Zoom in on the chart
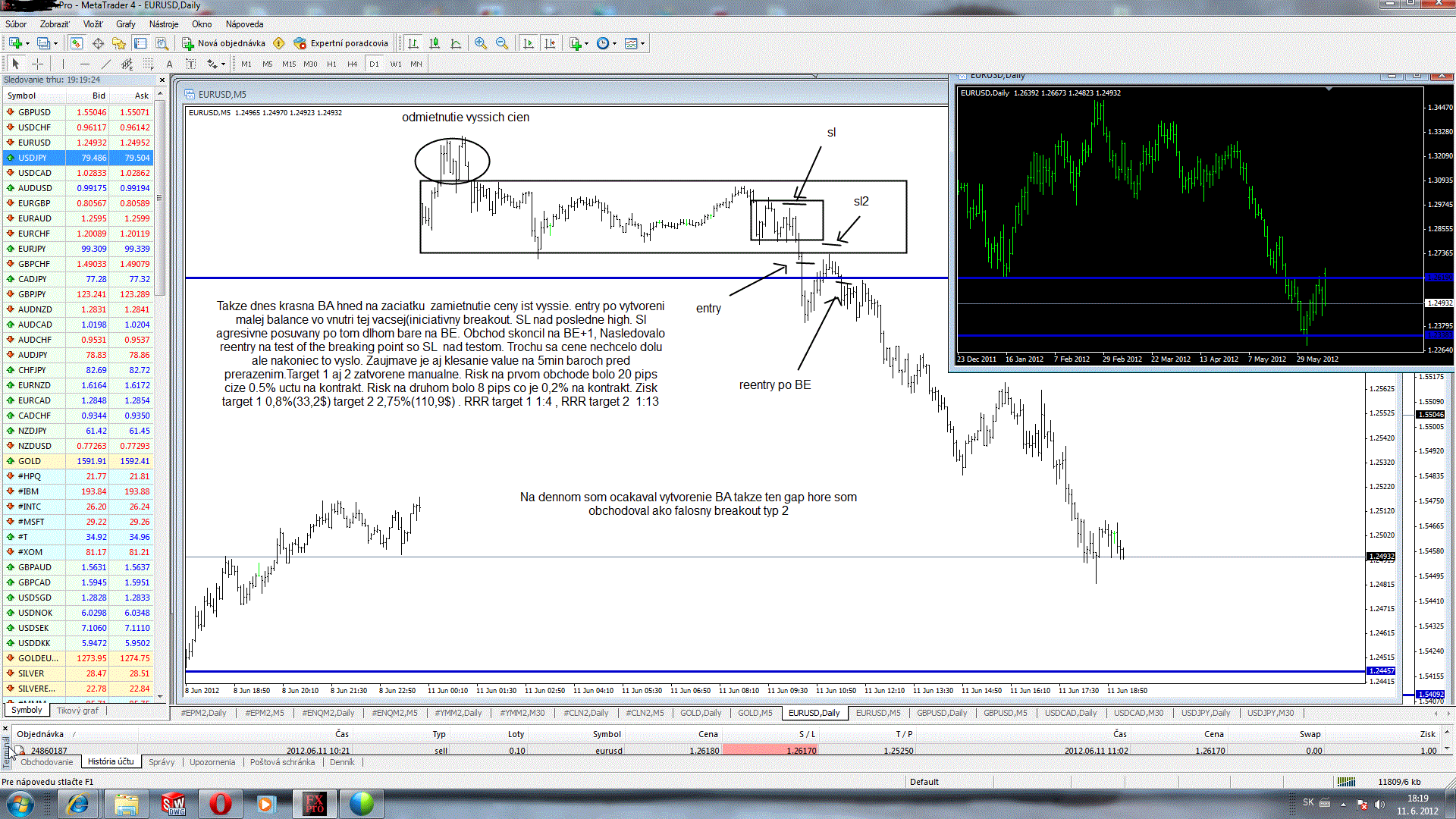 pyautogui.click(x=481, y=43)
